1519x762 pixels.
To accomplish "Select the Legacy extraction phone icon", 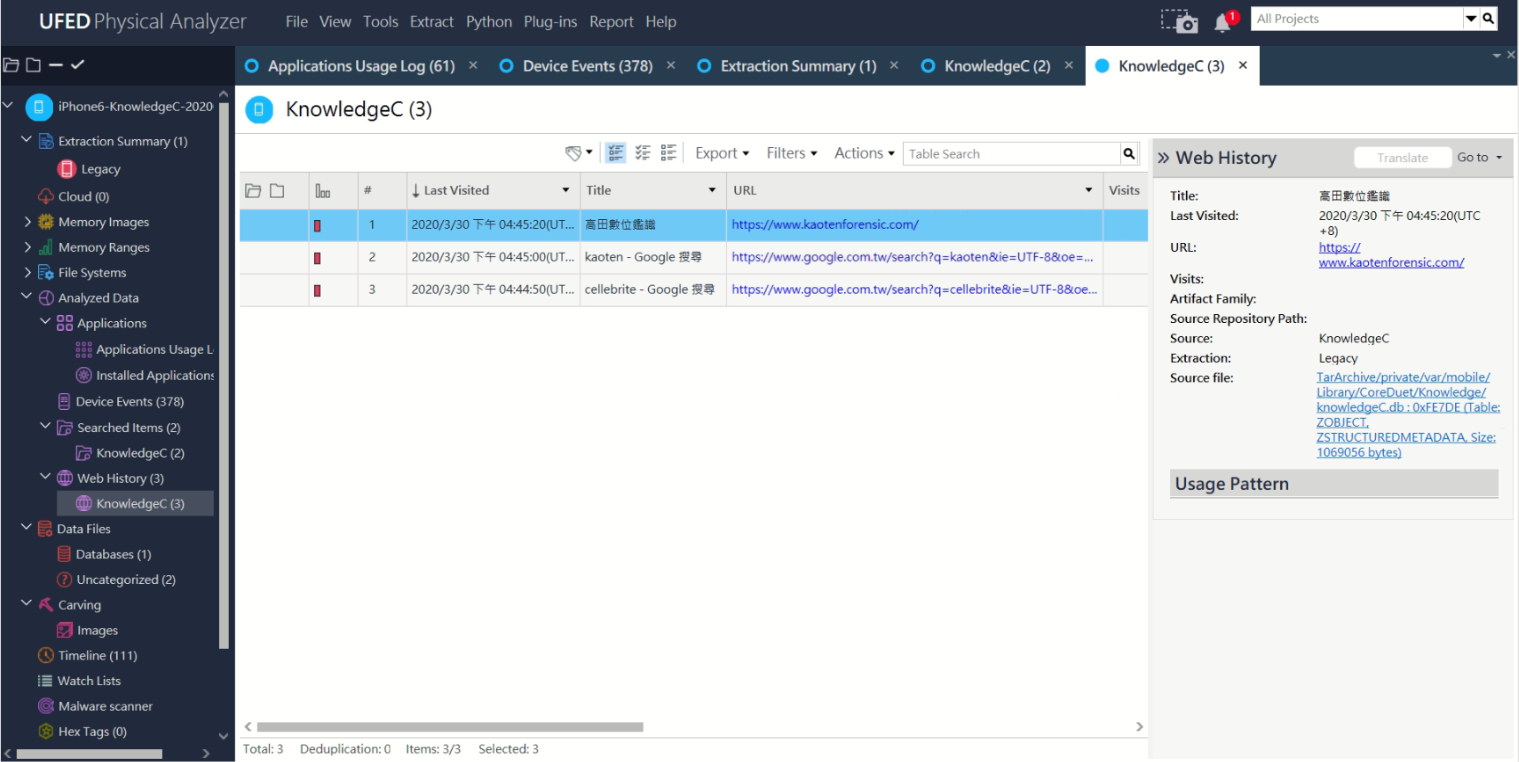I will click(67, 169).
